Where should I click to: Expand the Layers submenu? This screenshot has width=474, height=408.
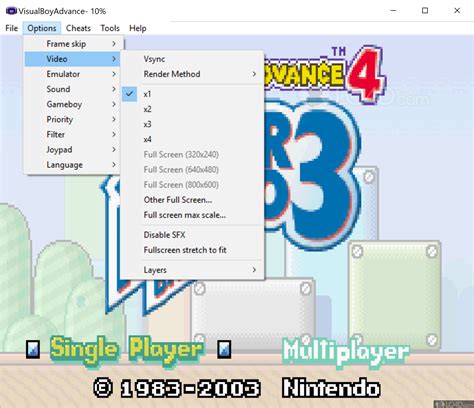[x=192, y=270]
